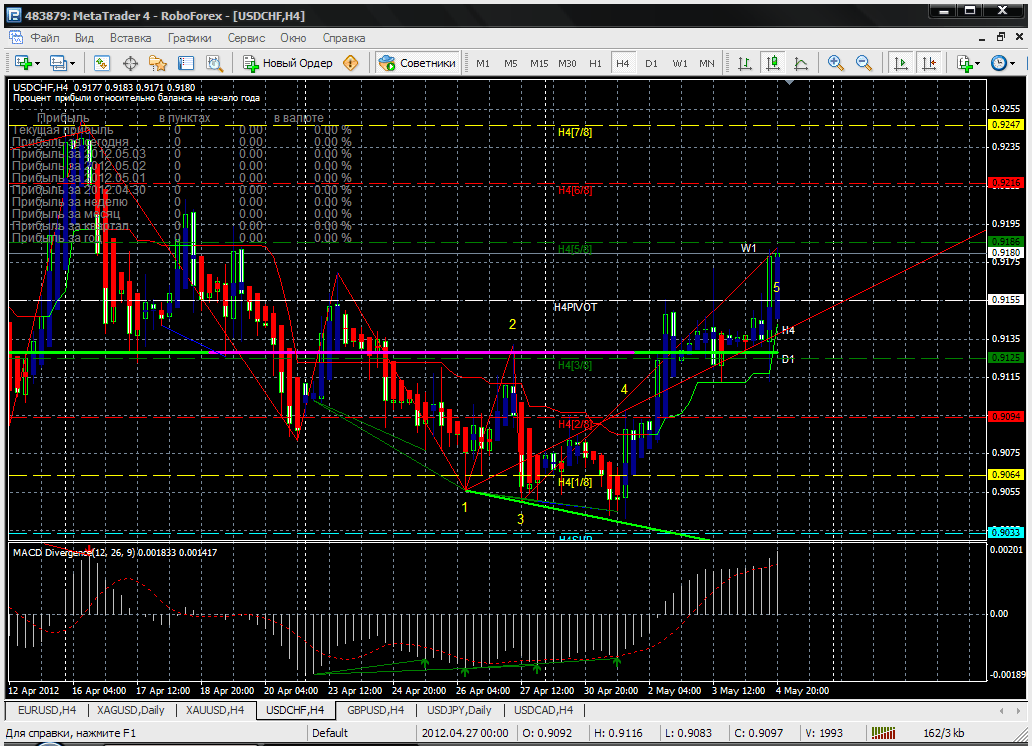
Task: Toggle chart auto scroll
Action: [901, 63]
